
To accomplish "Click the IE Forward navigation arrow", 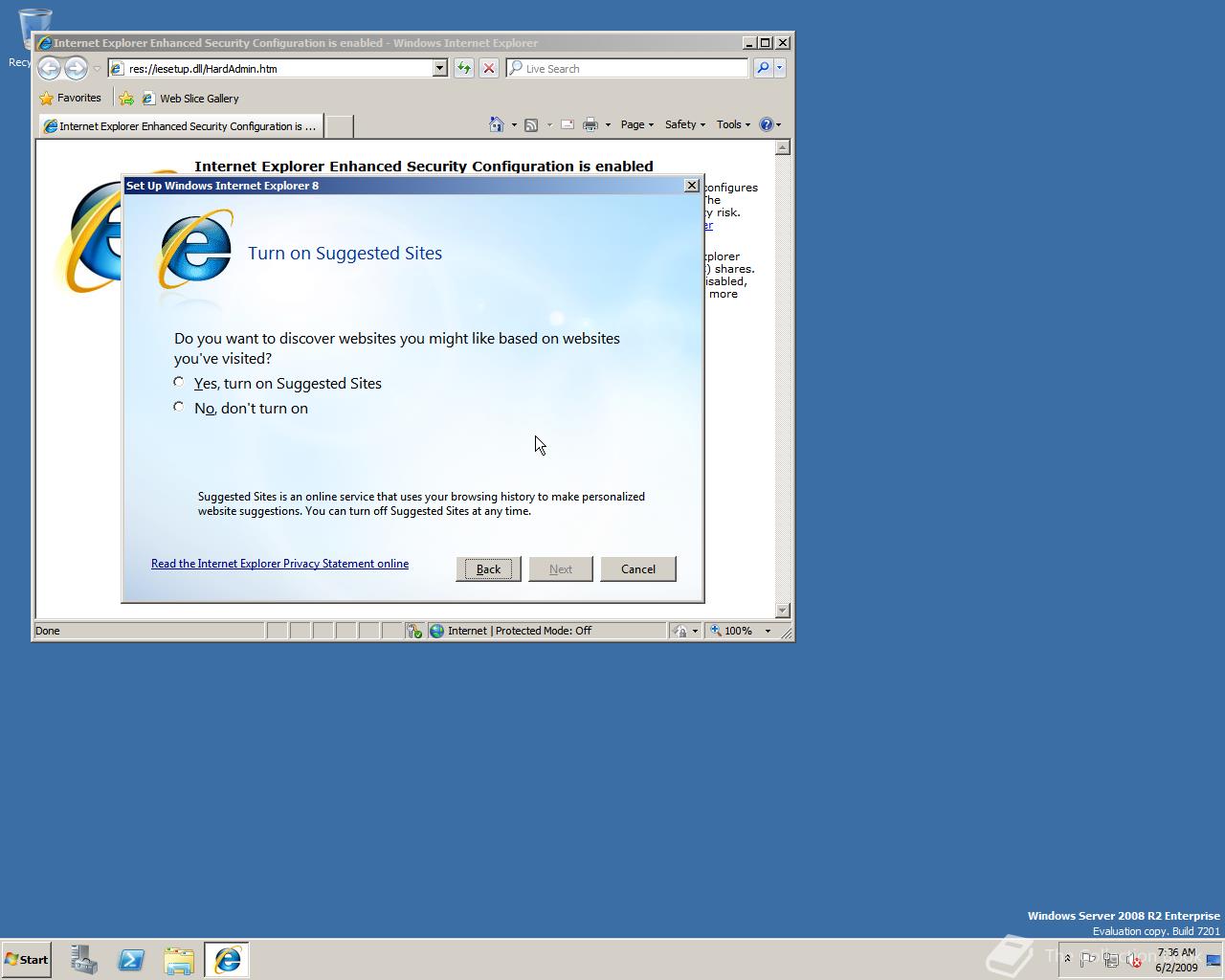I will pos(76,68).
